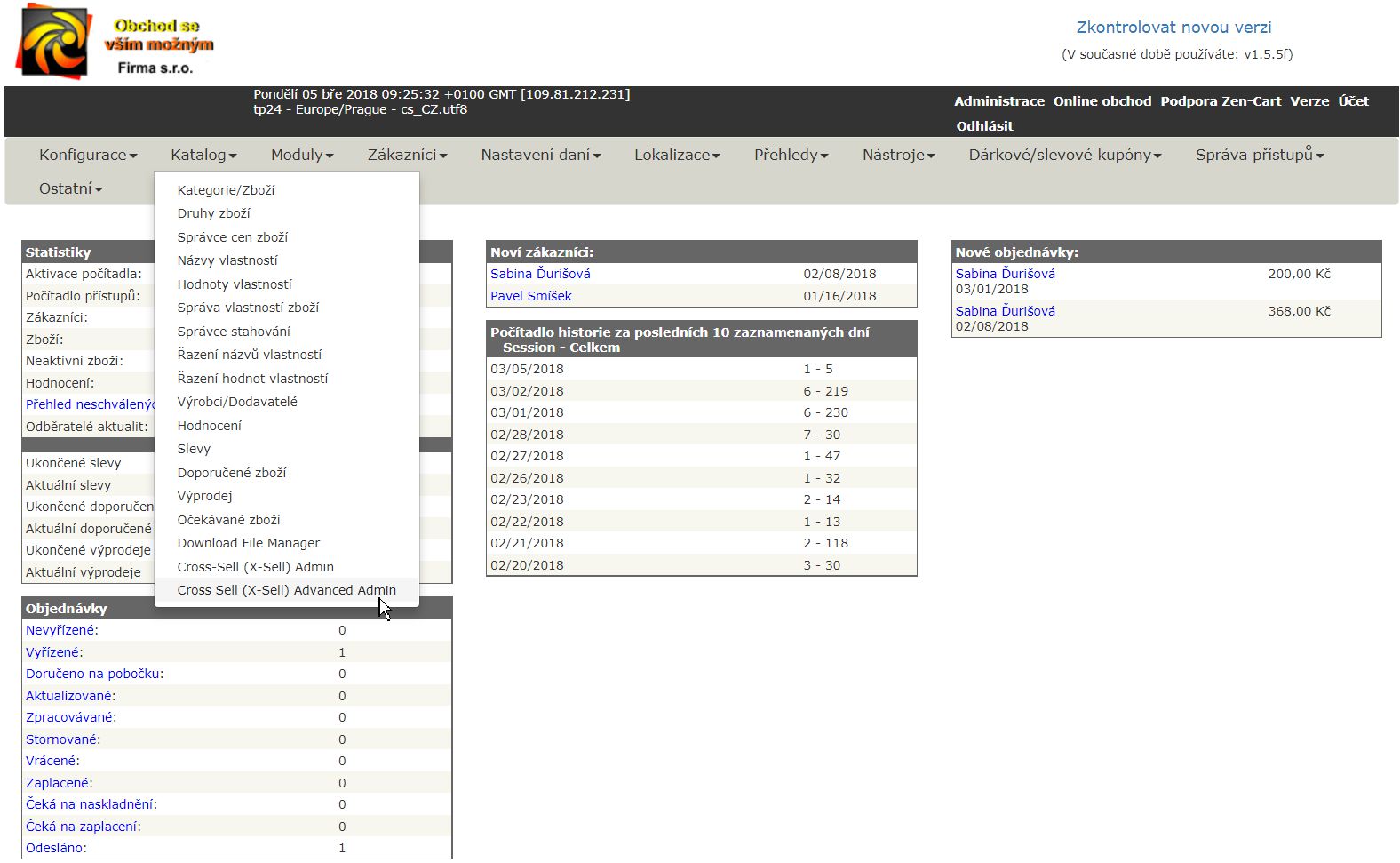Open customer Pavel Smíšek link
The image size is (1400, 863).
pos(530,296)
